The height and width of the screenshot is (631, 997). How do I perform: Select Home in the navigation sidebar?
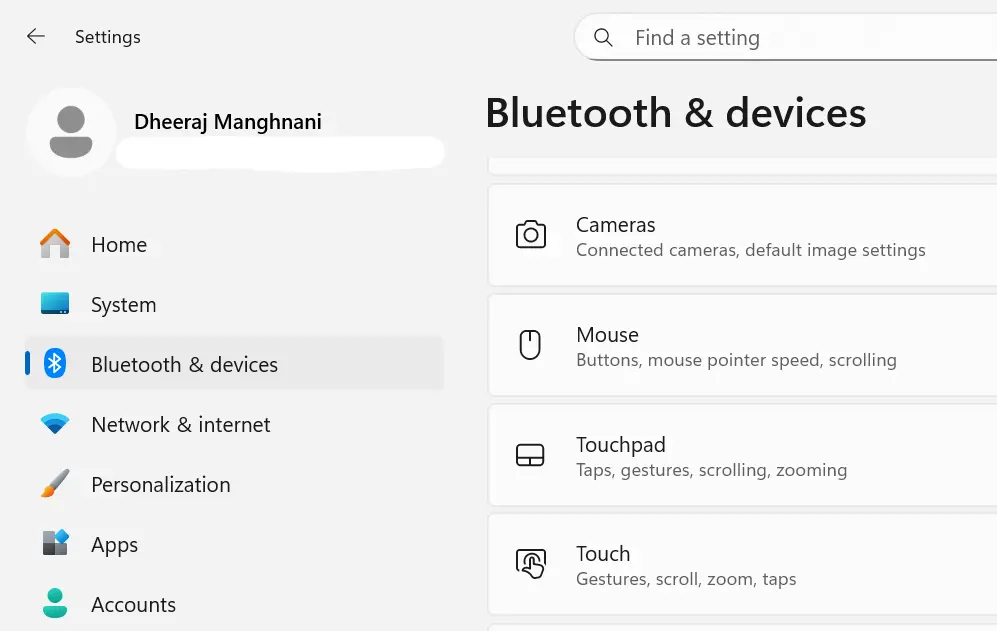coord(119,244)
